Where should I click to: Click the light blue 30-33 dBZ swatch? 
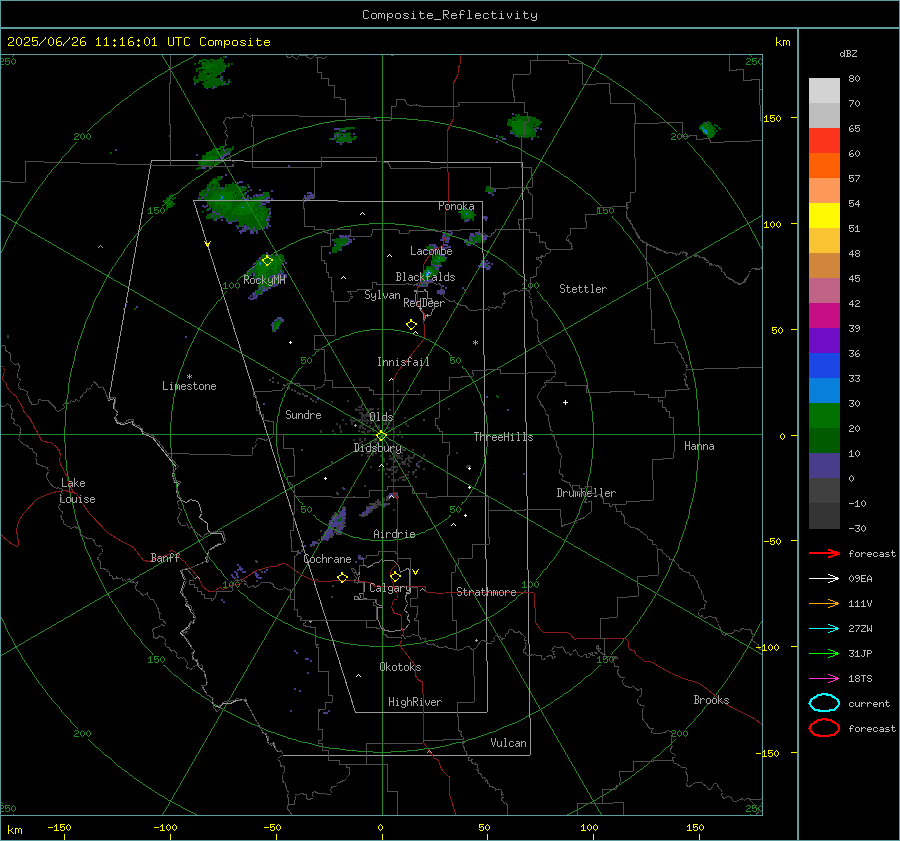point(824,390)
